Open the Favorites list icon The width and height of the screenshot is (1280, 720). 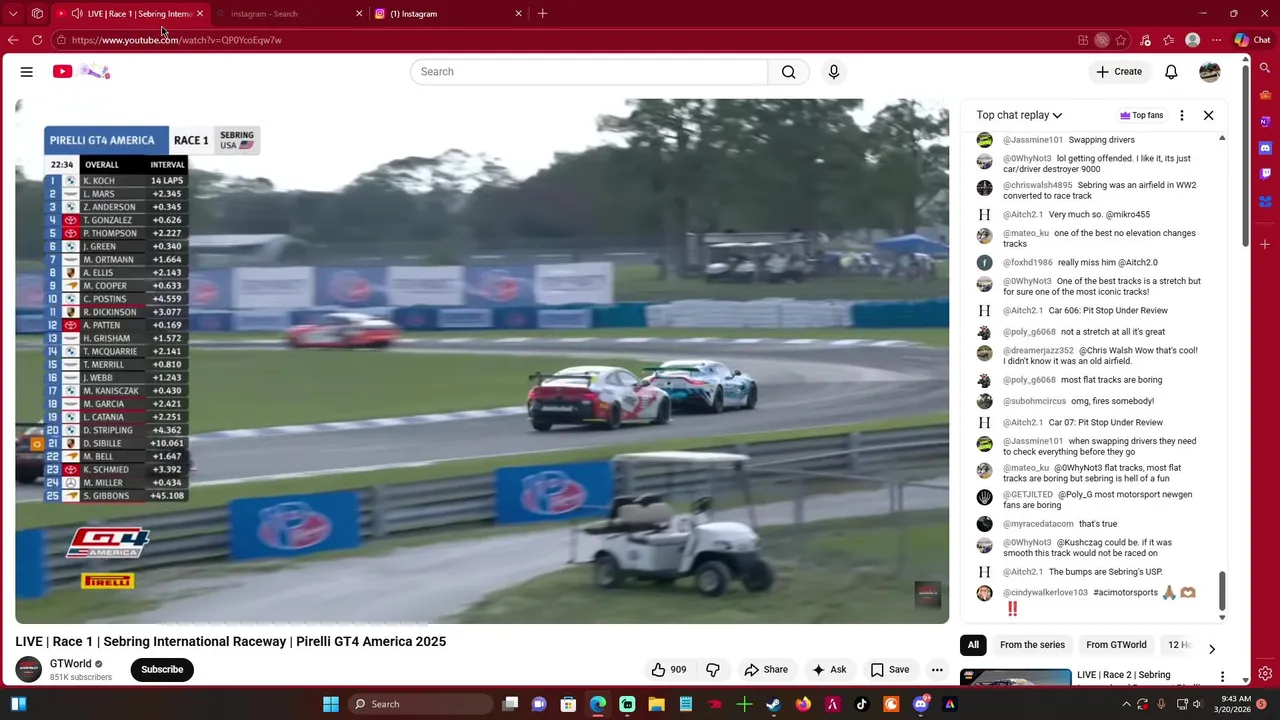[1169, 40]
